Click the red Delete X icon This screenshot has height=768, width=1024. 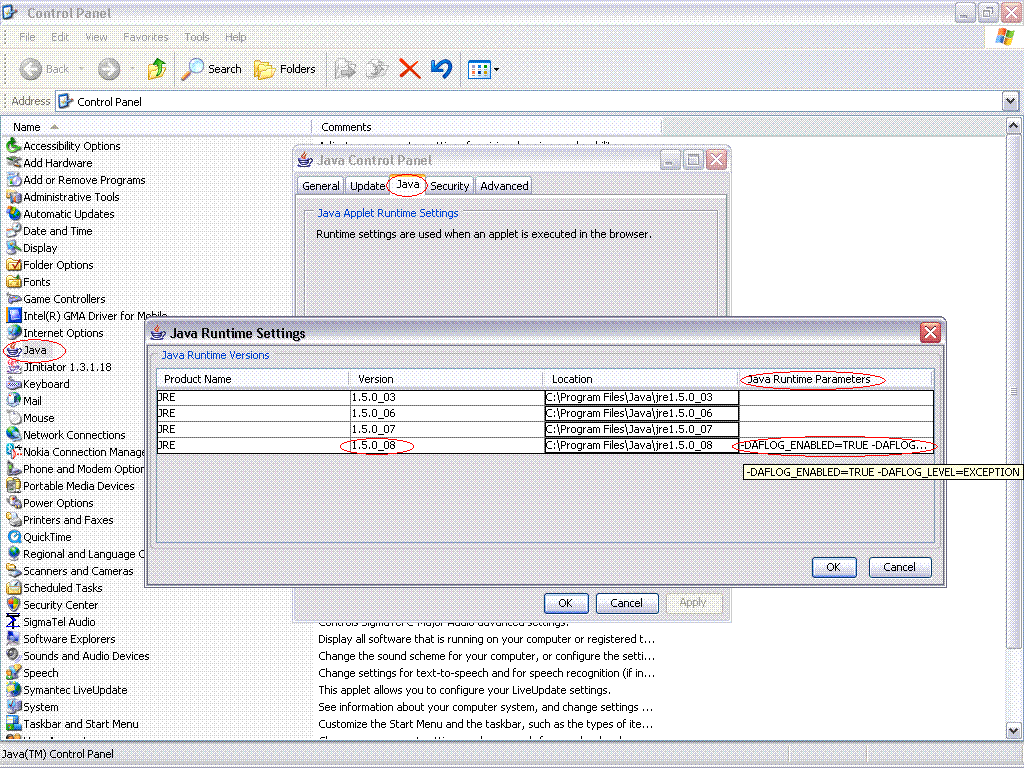click(409, 69)
